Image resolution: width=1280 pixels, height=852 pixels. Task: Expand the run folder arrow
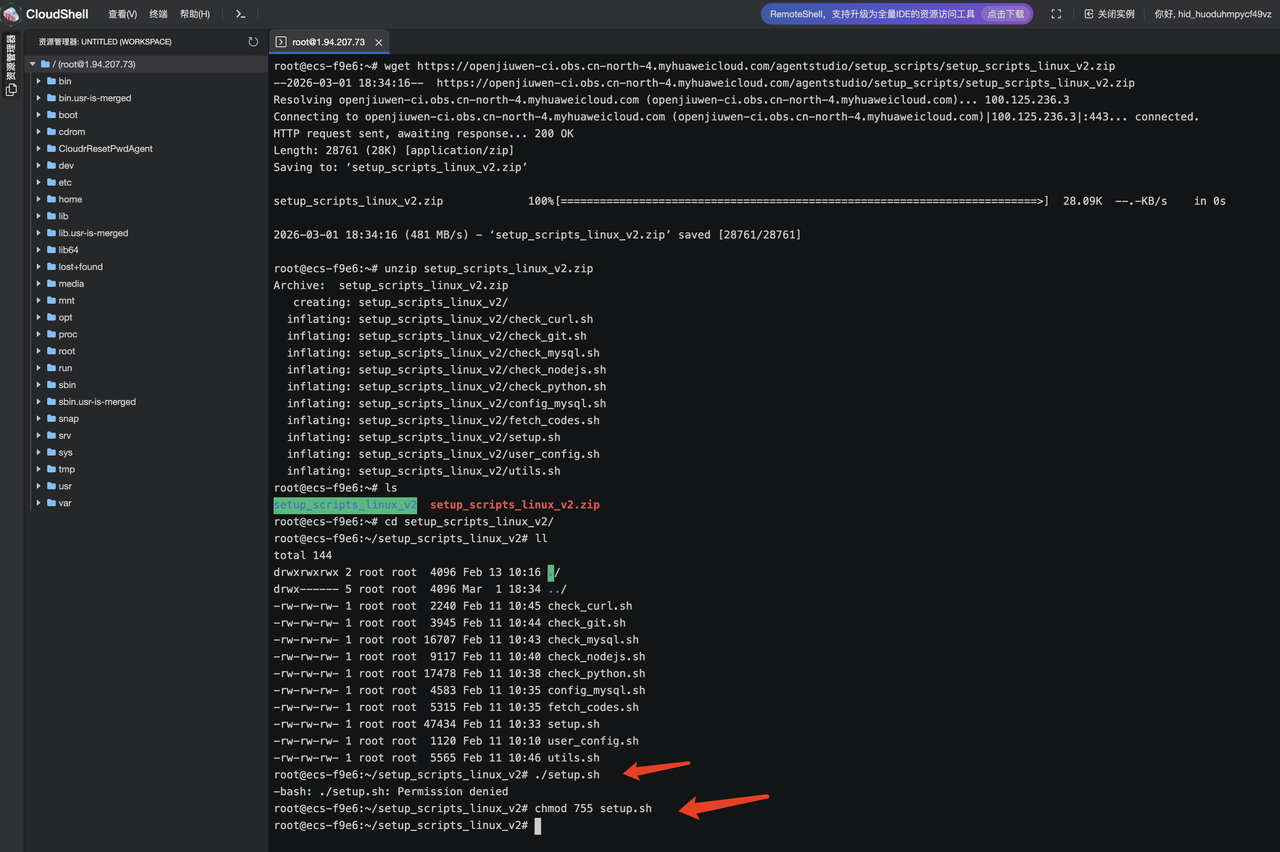pos(38,368)
